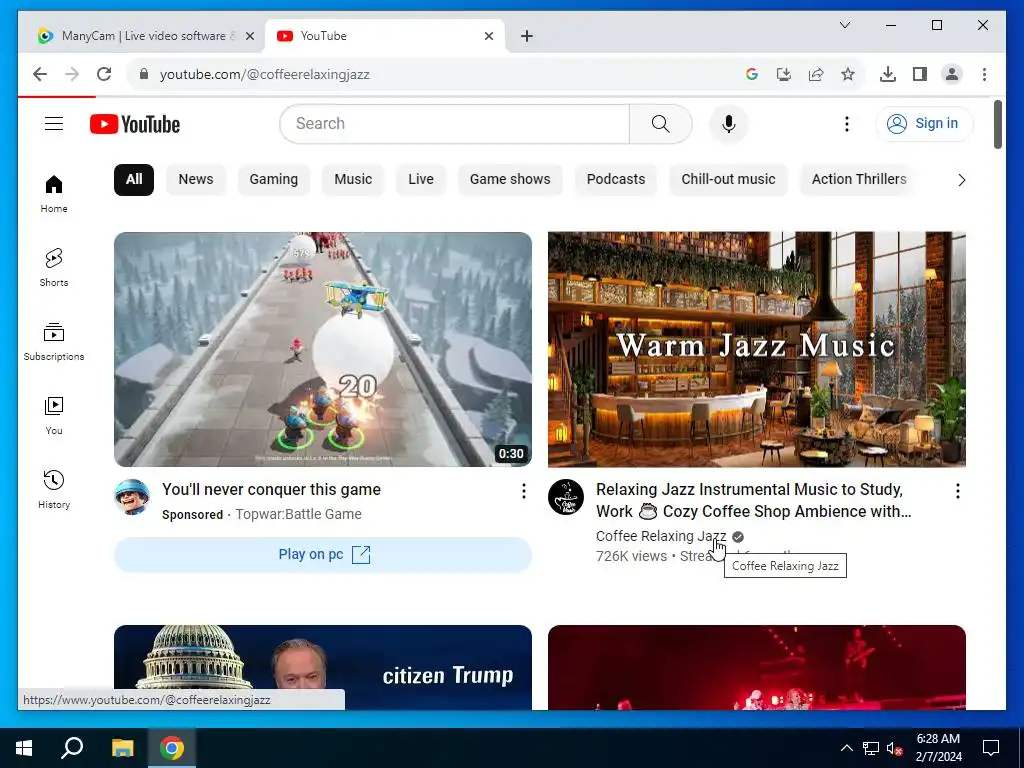
Task: Select the Podcasts category chip
Action: (616, 180)
